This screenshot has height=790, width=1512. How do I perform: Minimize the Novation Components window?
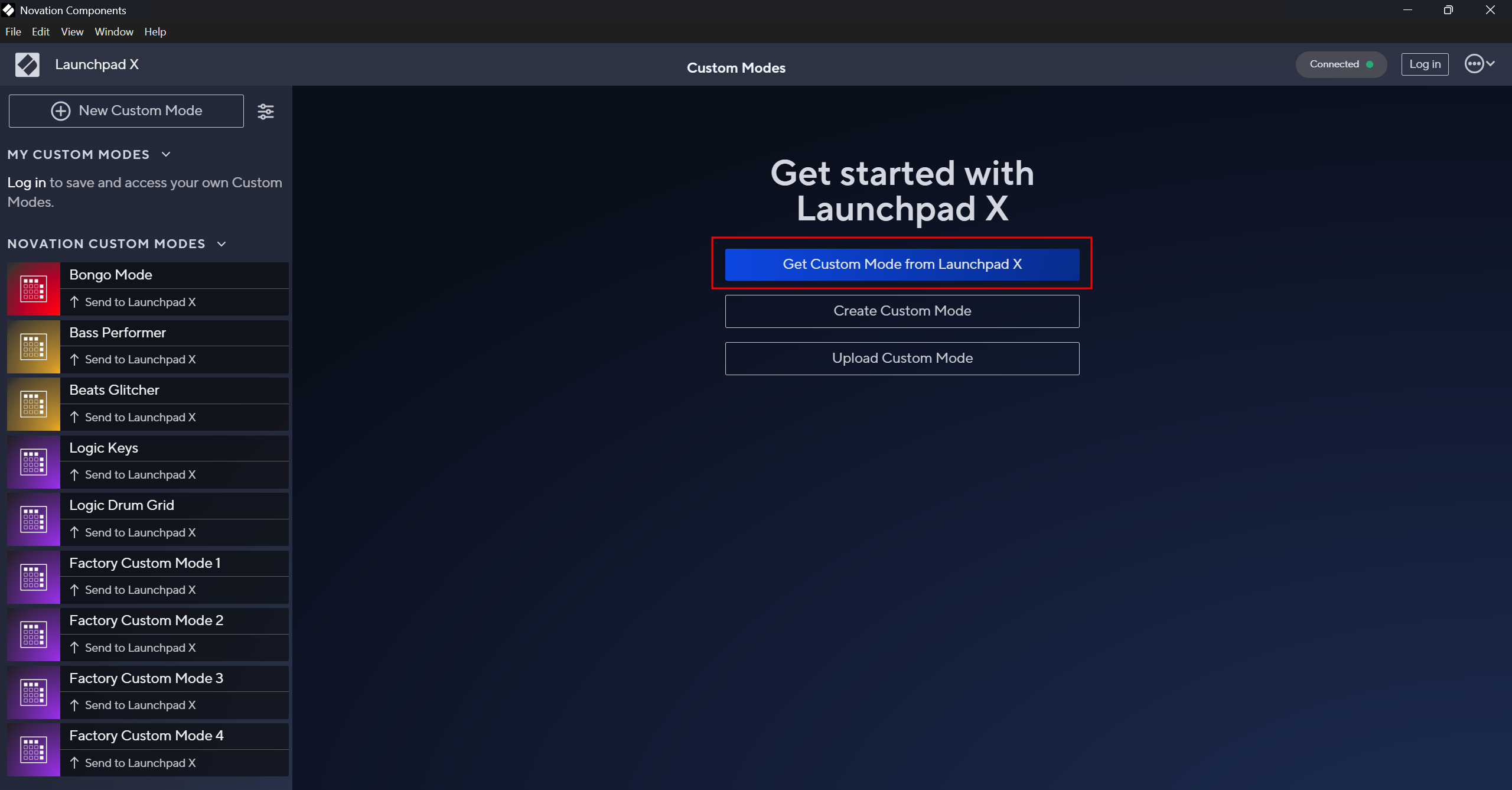(x=1407, y=10)
